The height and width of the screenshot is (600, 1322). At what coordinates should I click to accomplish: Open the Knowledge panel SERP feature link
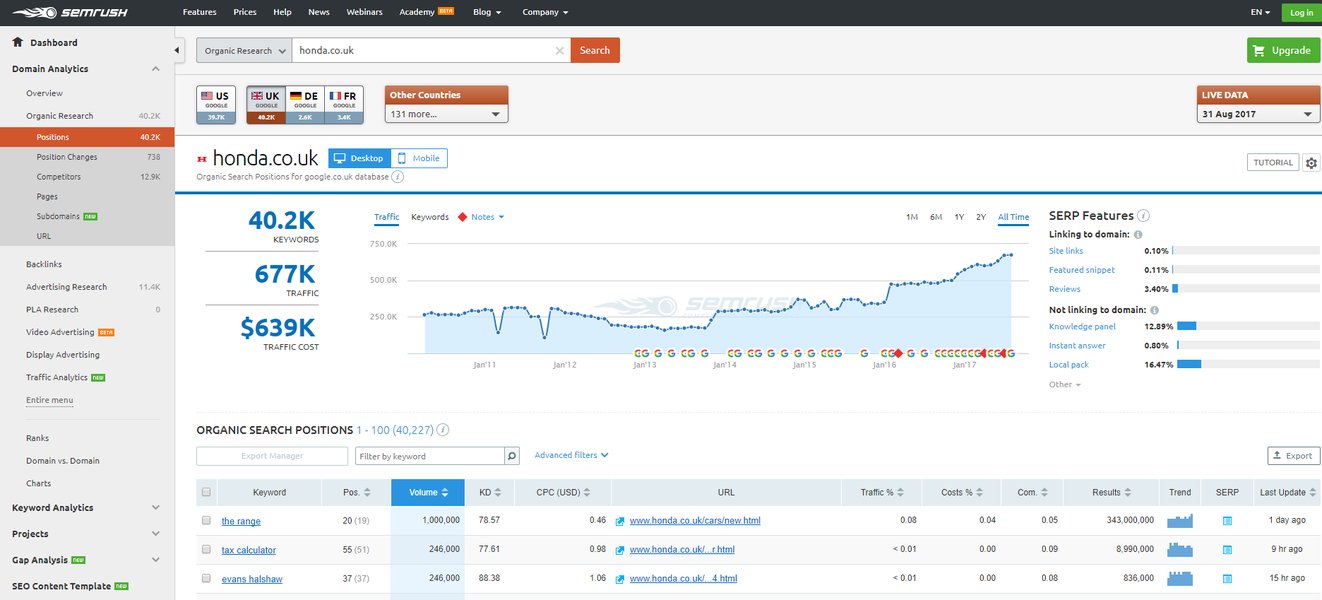(x=1082, y=326)
